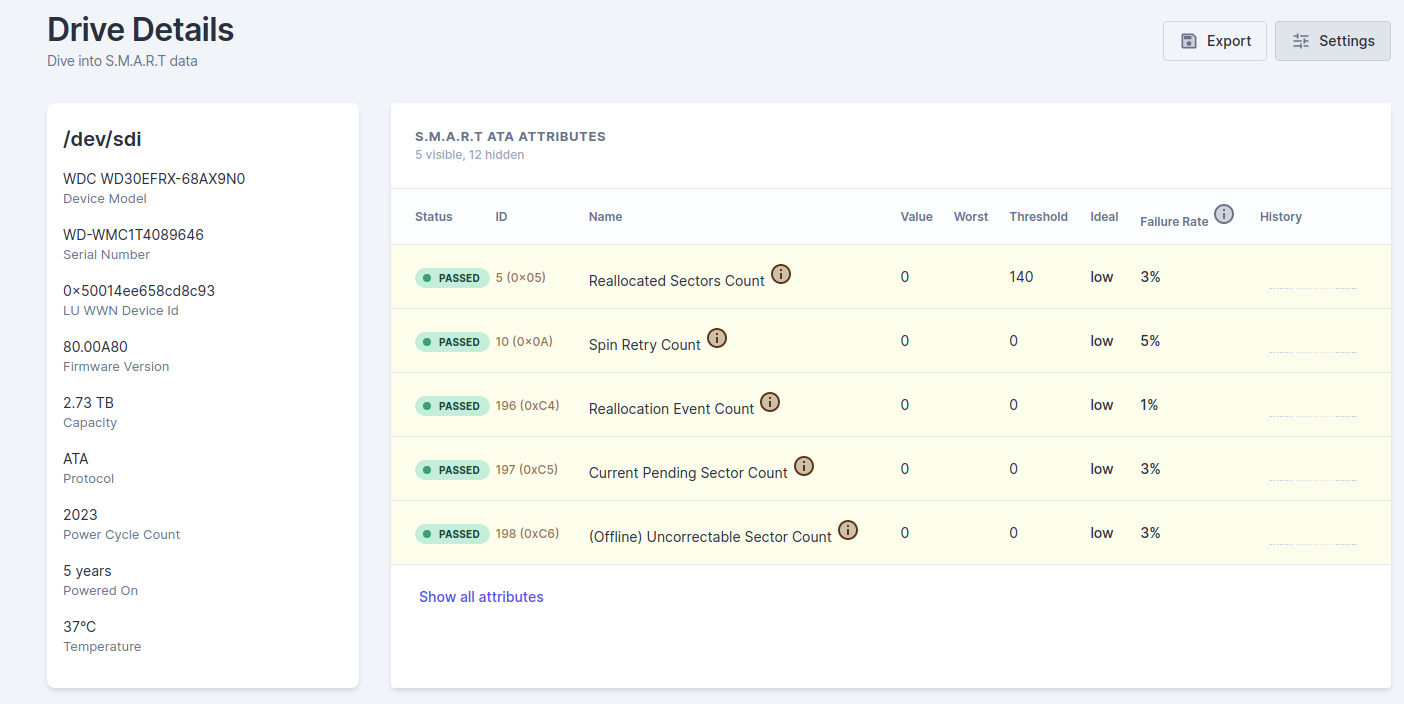The width and height of the screenshot is (1404, 704).
Task: Click the 5% failure rate value
Action: tap(1150, 341)
